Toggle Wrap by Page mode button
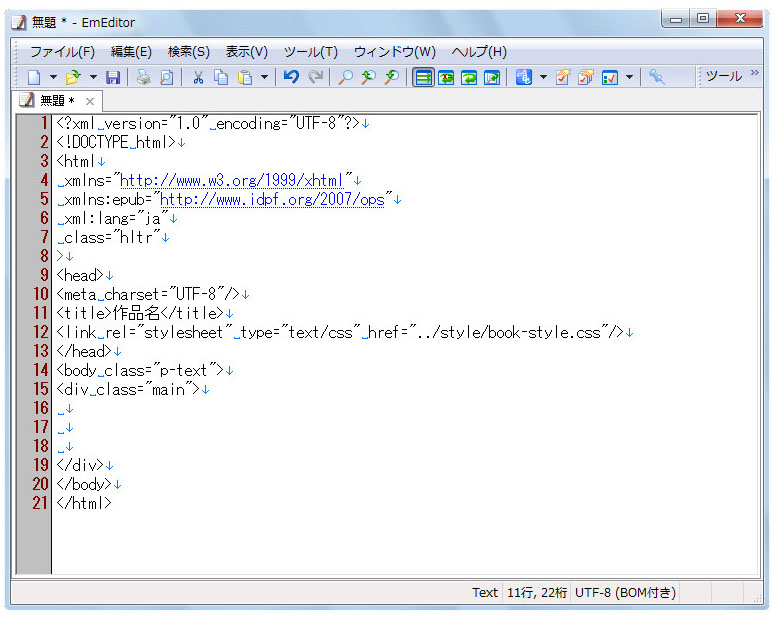This screenshot has width=776, height=619. point(492,78)
